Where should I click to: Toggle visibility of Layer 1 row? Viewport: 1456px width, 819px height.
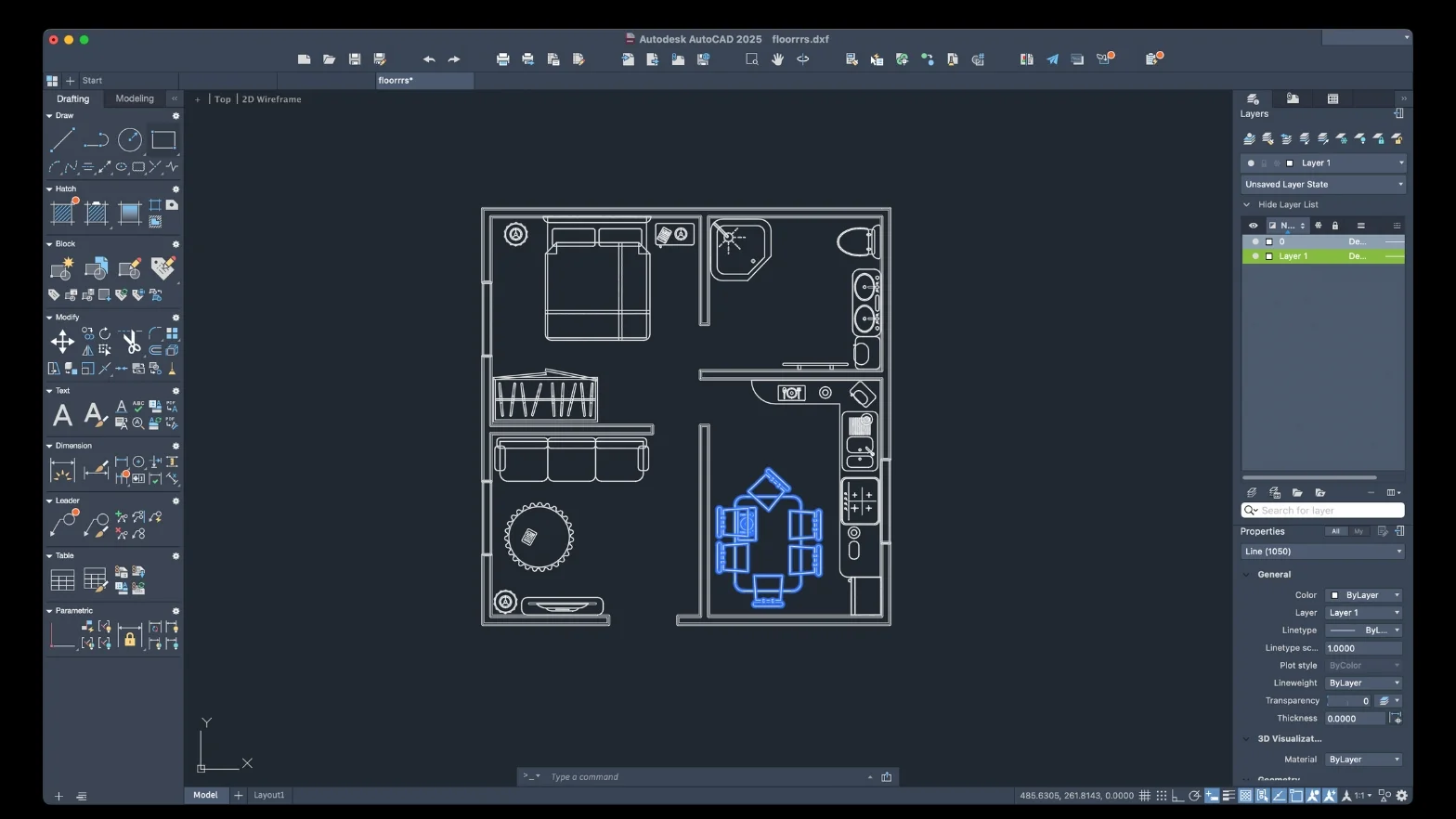1255,256
